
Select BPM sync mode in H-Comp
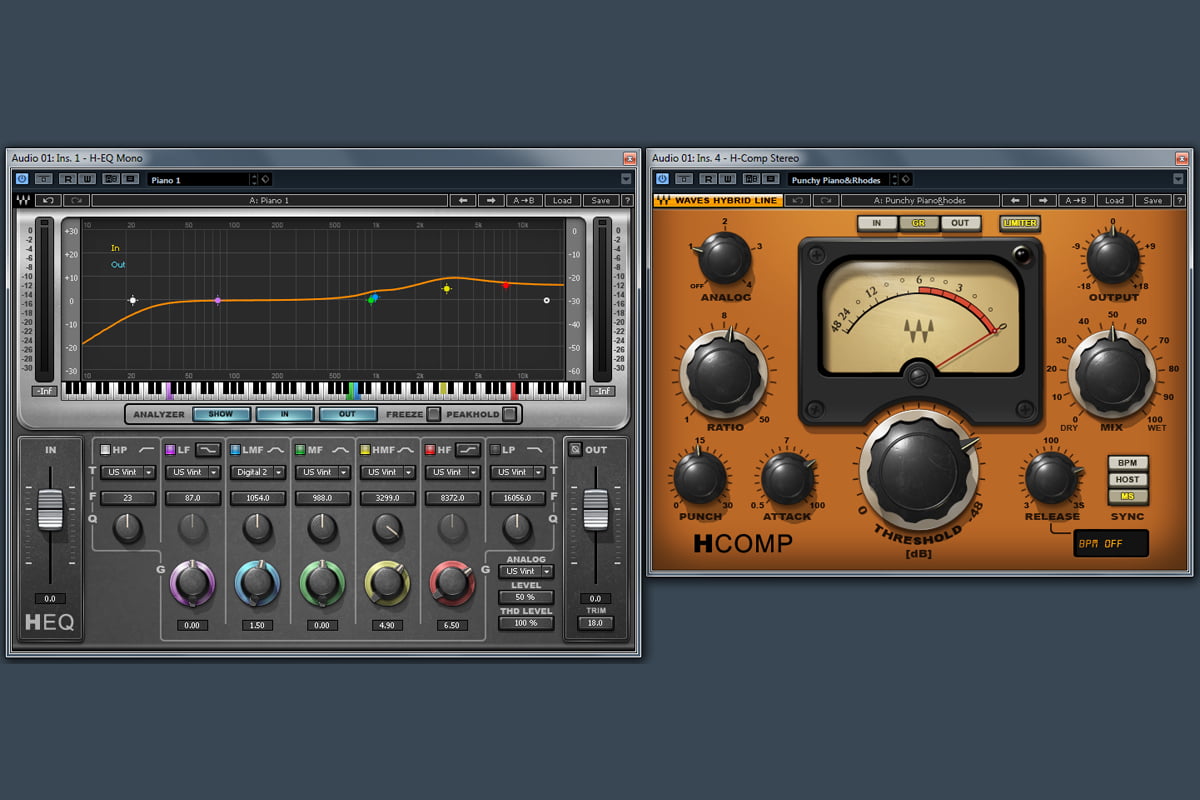1127,463
